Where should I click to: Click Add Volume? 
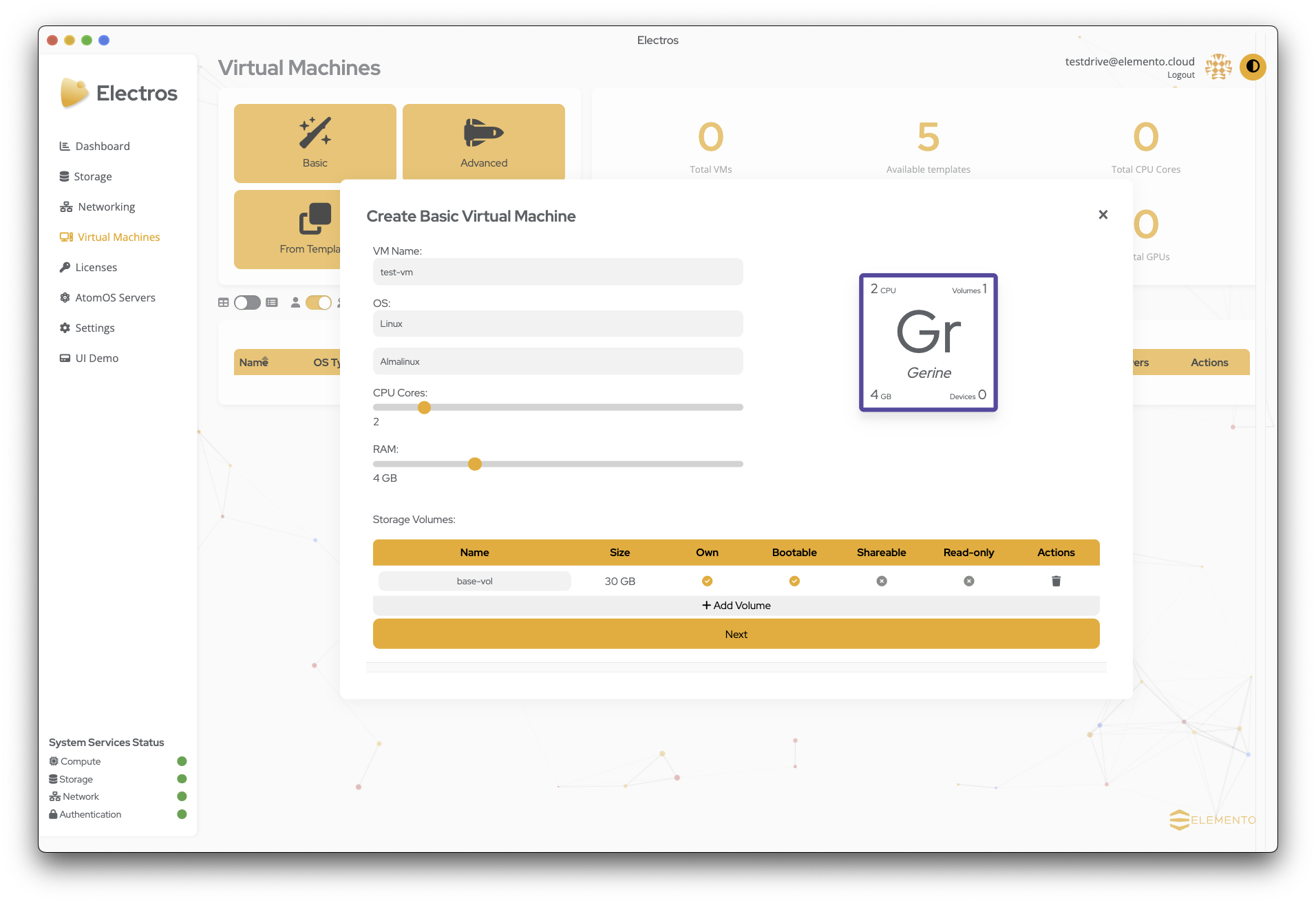click(x=736, y=606)
